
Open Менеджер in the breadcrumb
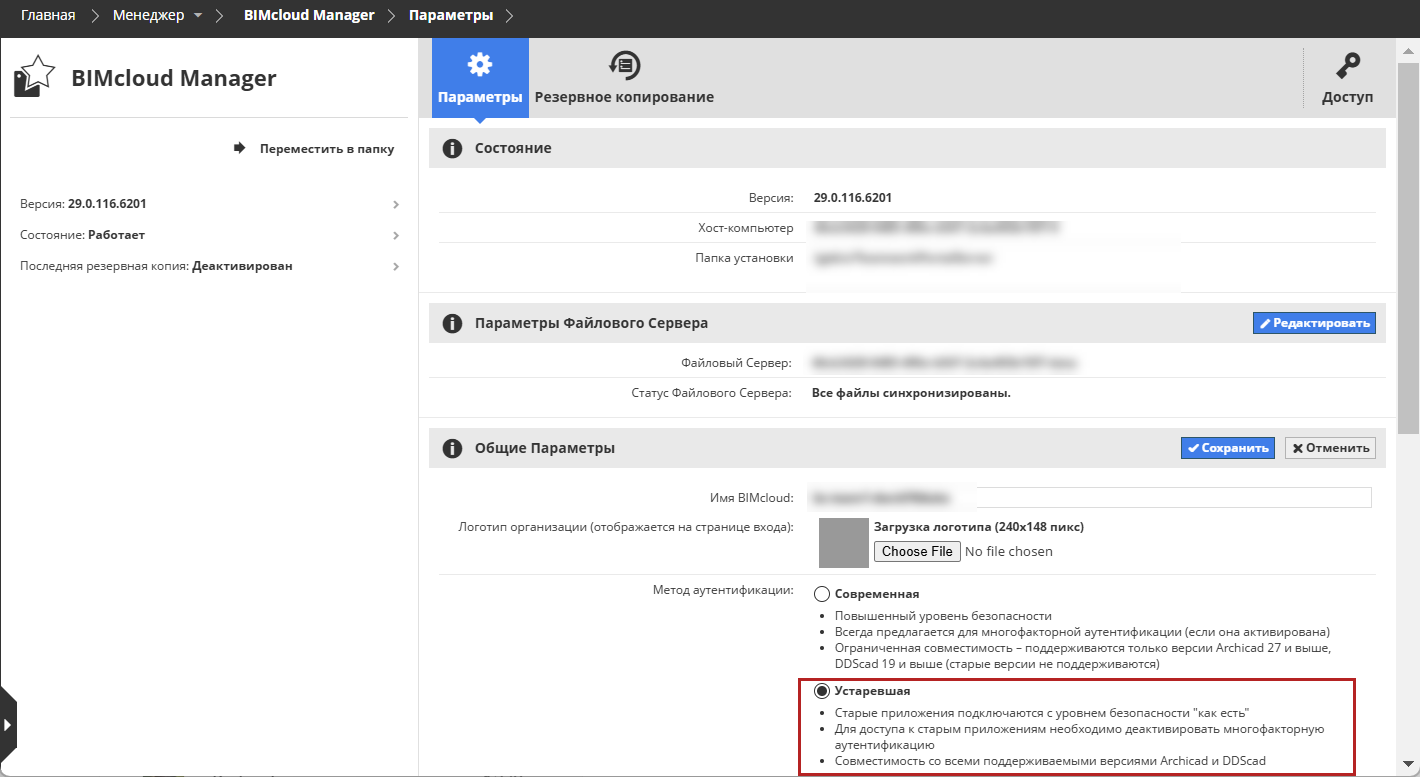point(149,16)
